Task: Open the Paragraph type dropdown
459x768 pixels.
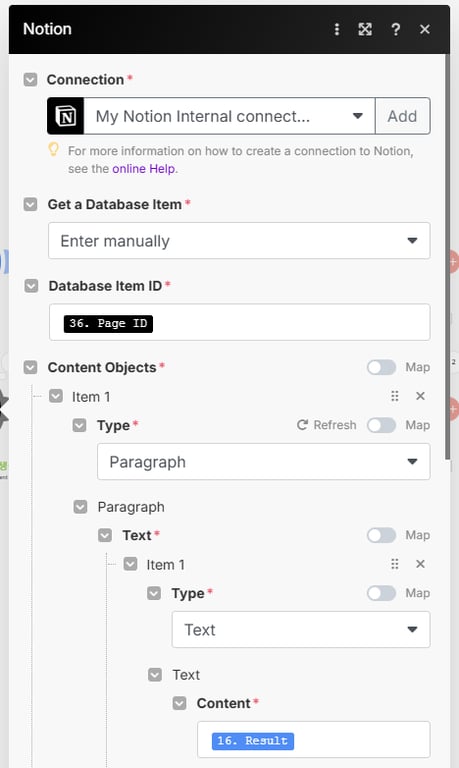Action: (x=264, y=461)
